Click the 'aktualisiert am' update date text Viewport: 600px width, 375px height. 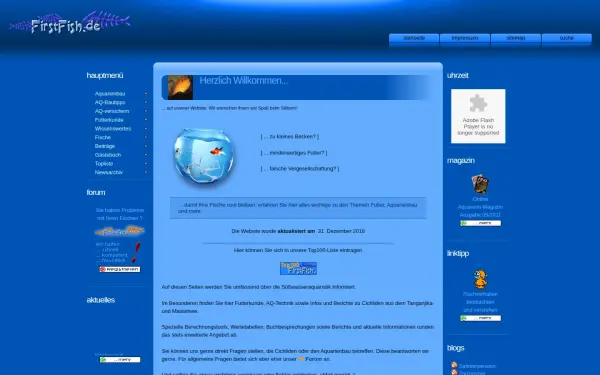[298, 231]
